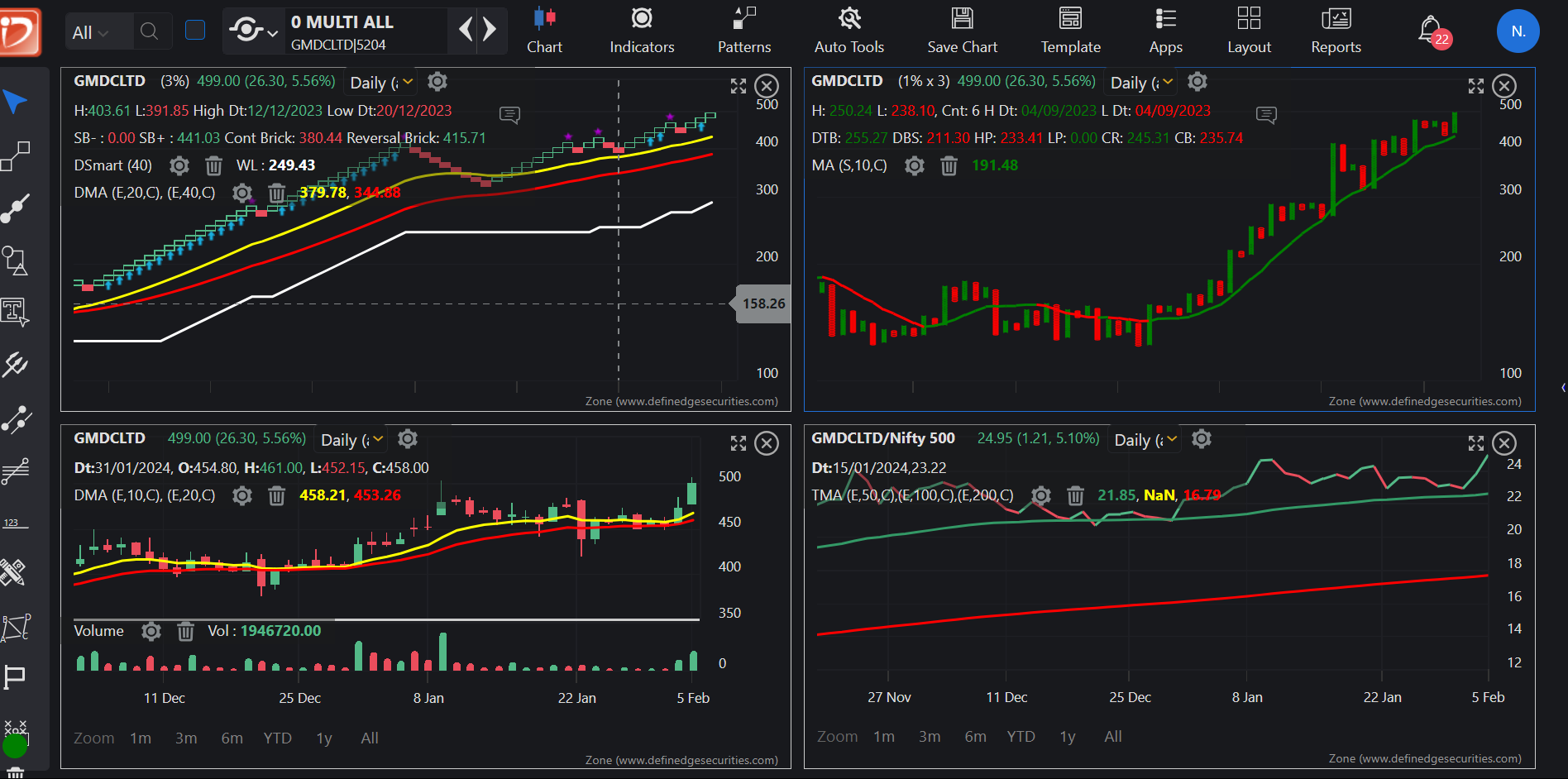The width and height of the screenshot is (1568, 779).
Task: Delete the Volume indicator
Action: pos(185,632)
